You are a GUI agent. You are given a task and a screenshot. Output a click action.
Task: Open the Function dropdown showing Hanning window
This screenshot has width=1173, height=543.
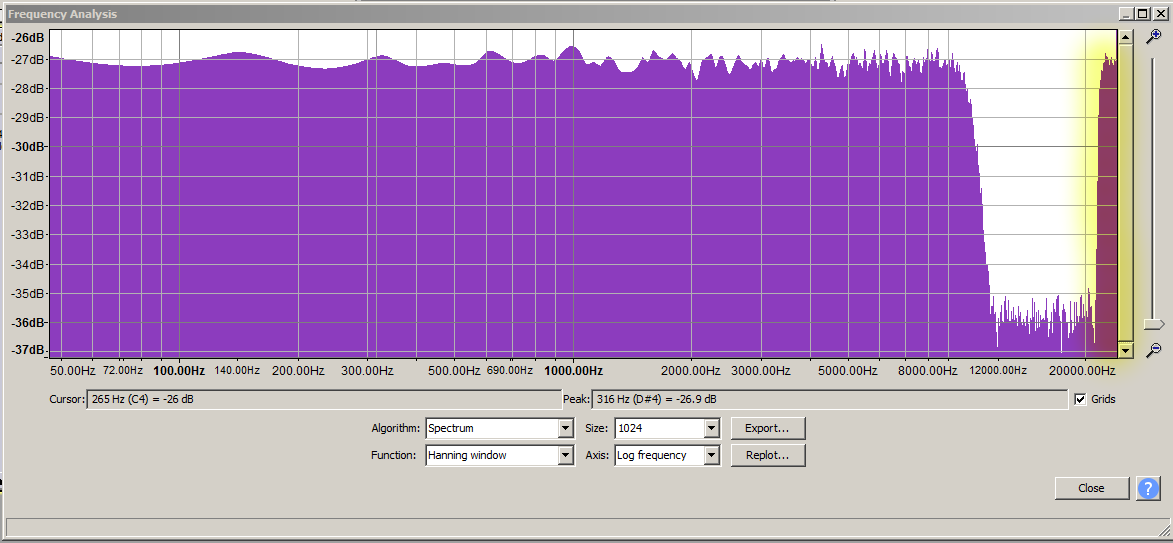pos(500,455)
